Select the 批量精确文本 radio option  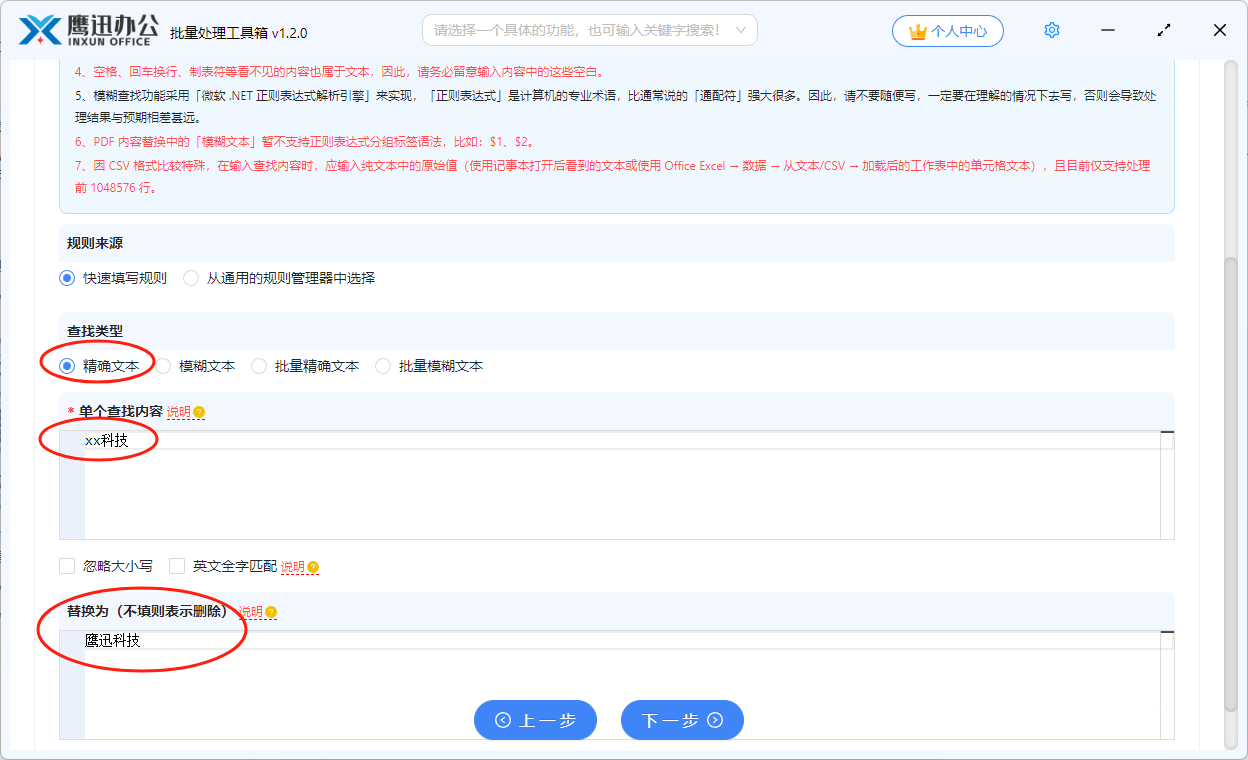(x=259, y=366)
